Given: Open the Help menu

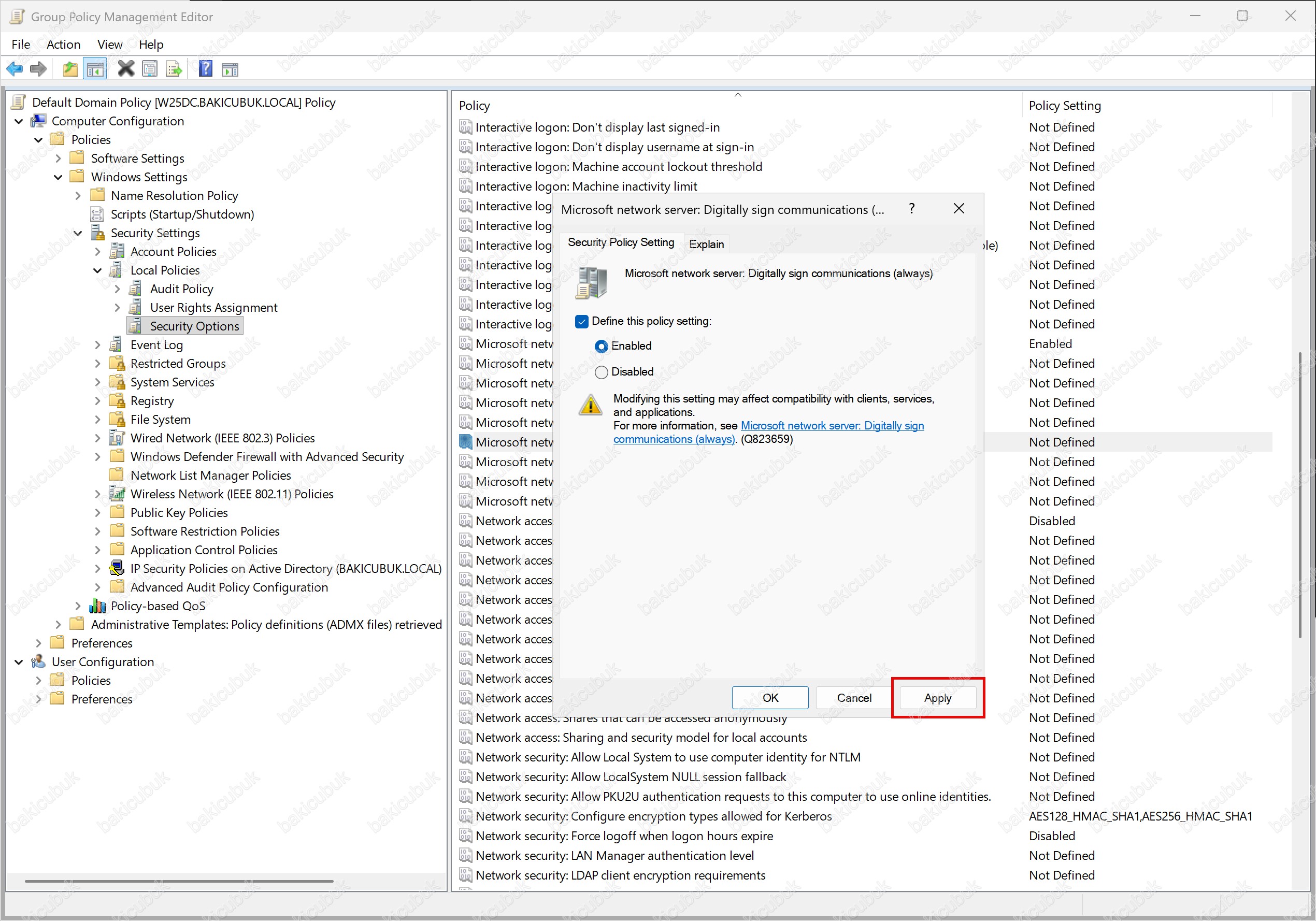Looking at the screenshot, I should point(151,44).
